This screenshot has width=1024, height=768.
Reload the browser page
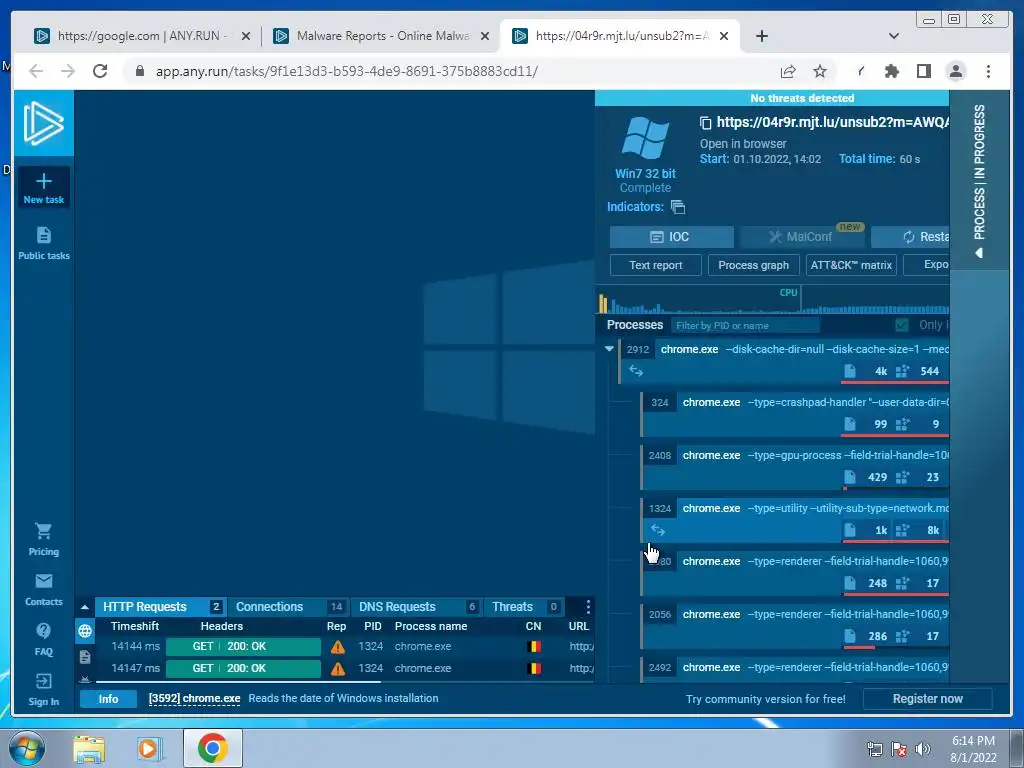(x=100, y=71)
